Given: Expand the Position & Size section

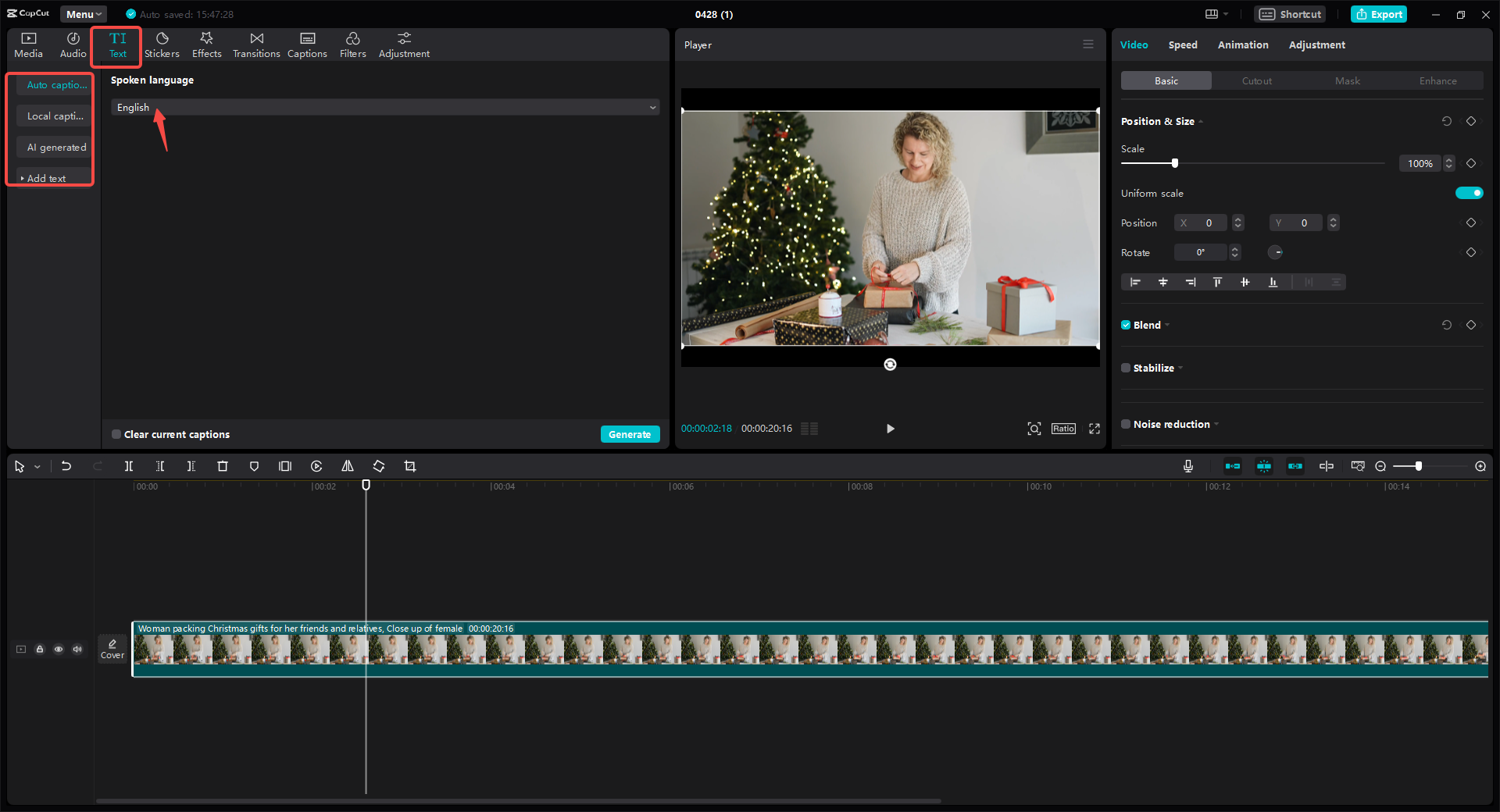Looking at the screenshot, I should coord(1201,121).
